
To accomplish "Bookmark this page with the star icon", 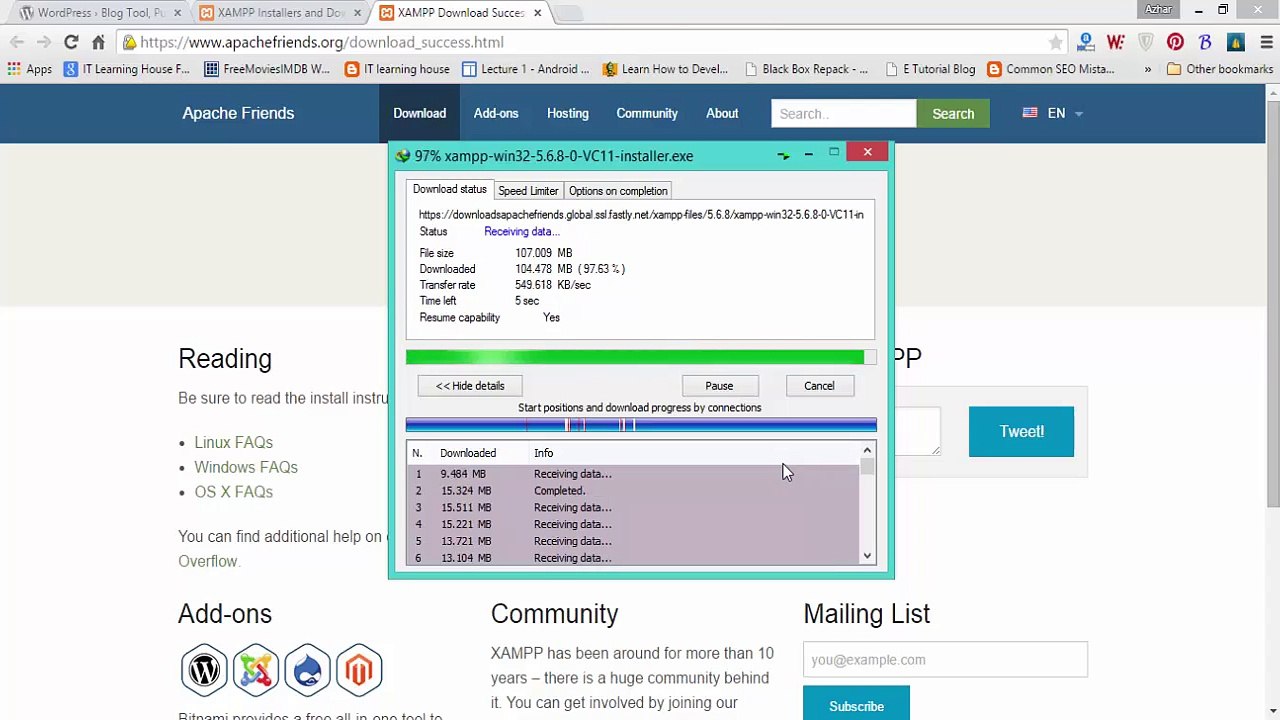I will tap(1055, 42).
